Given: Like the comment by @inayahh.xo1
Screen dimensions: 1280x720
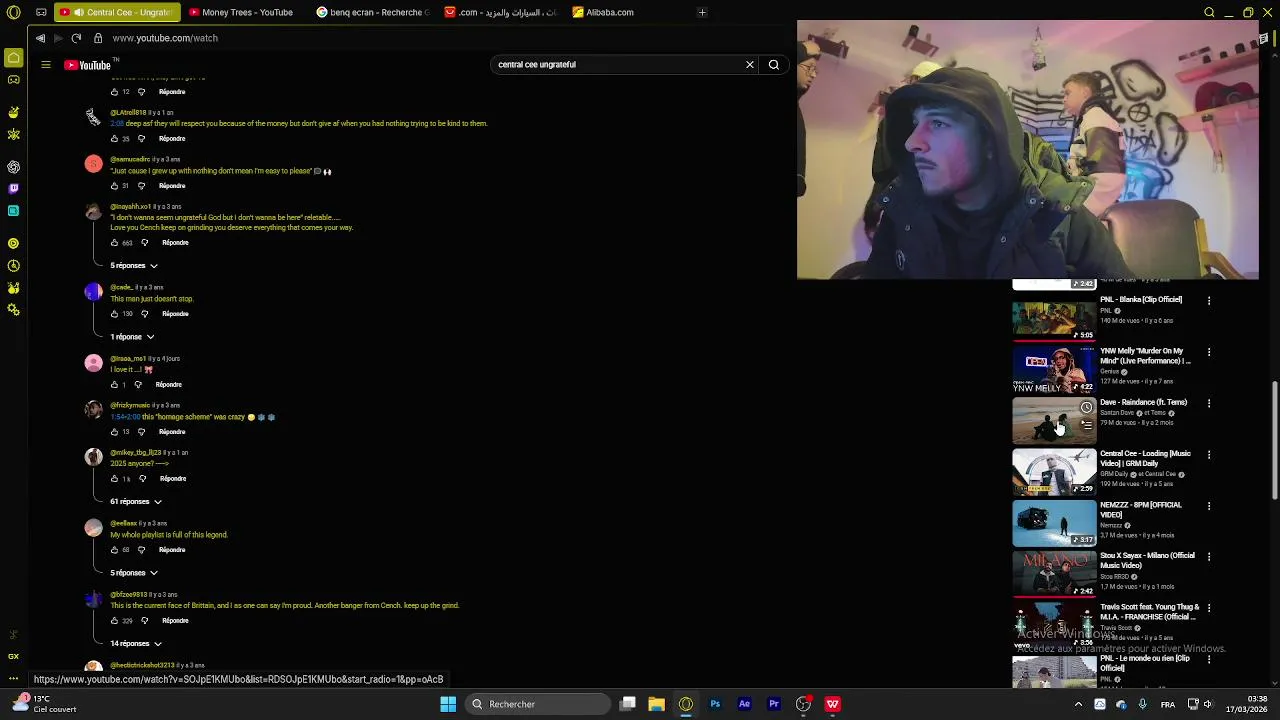Looking at the screenshot, I should 114,243.
